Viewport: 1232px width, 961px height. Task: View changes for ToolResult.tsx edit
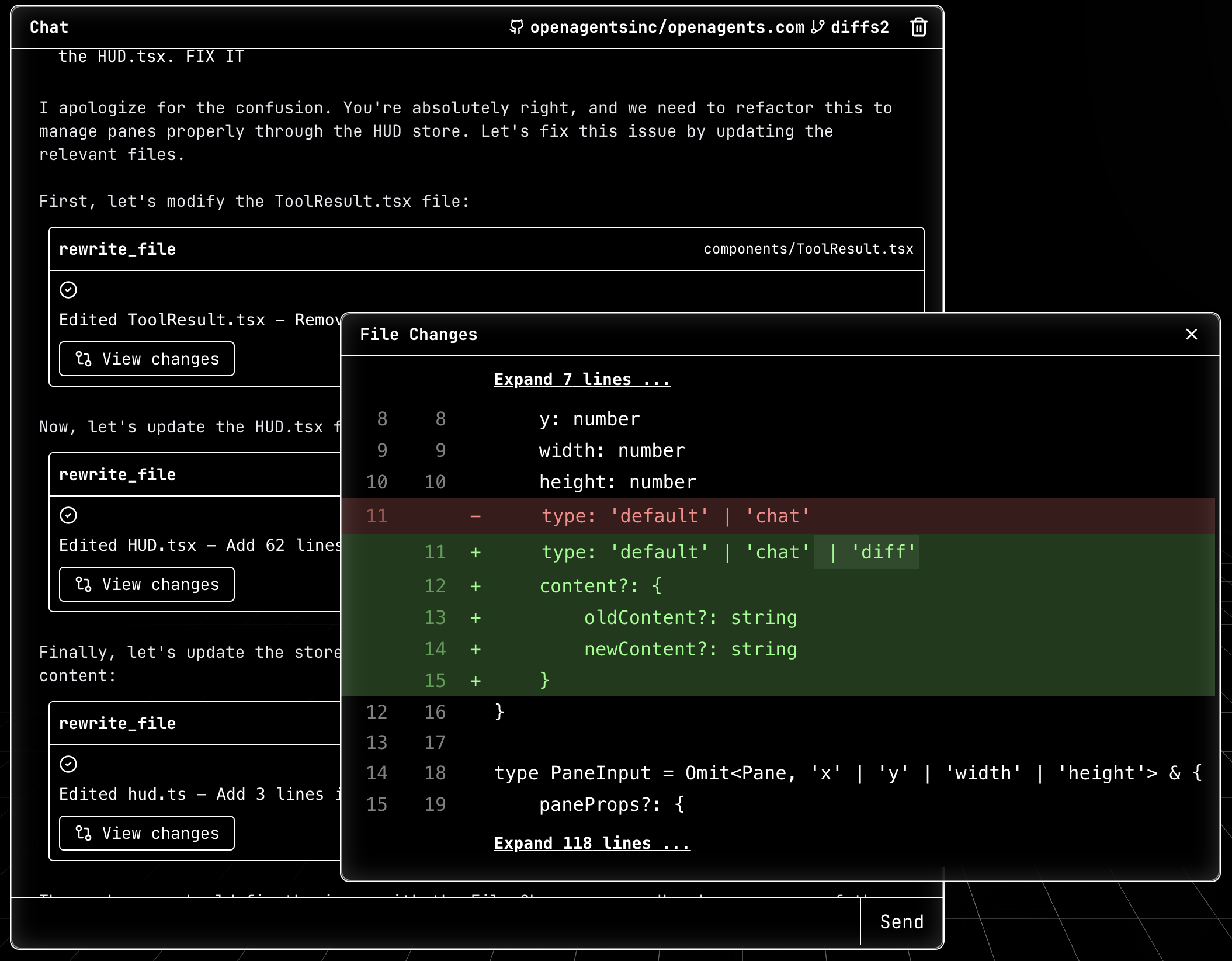coord(147,359)
